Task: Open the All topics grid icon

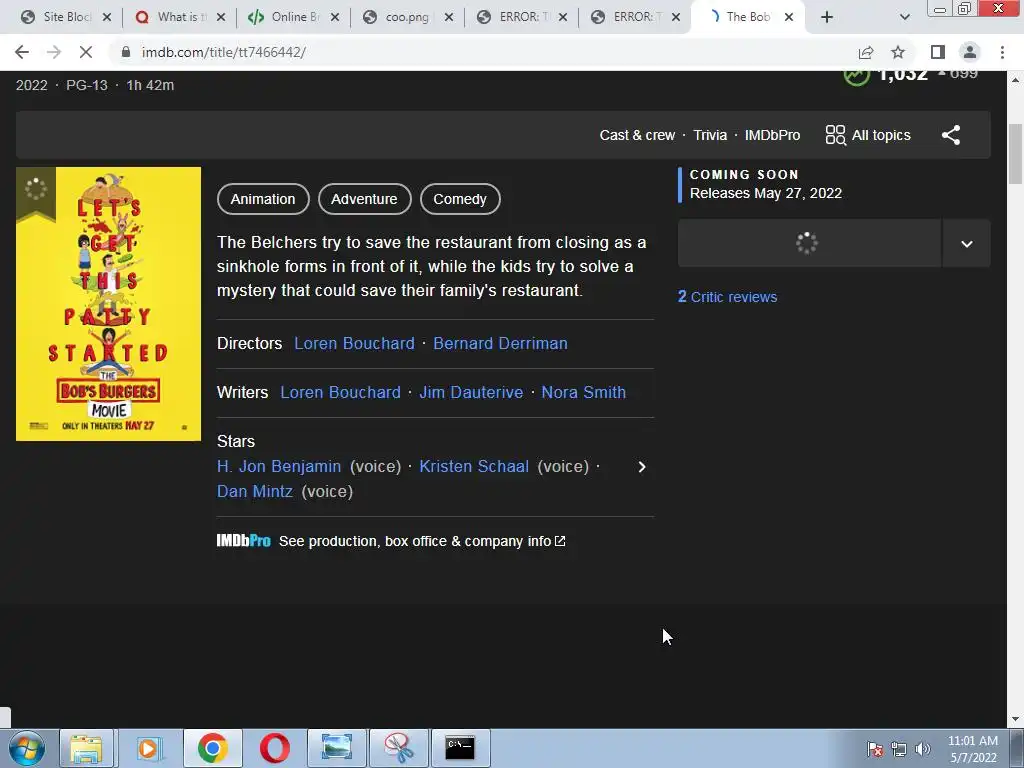Action: point(835,135)
